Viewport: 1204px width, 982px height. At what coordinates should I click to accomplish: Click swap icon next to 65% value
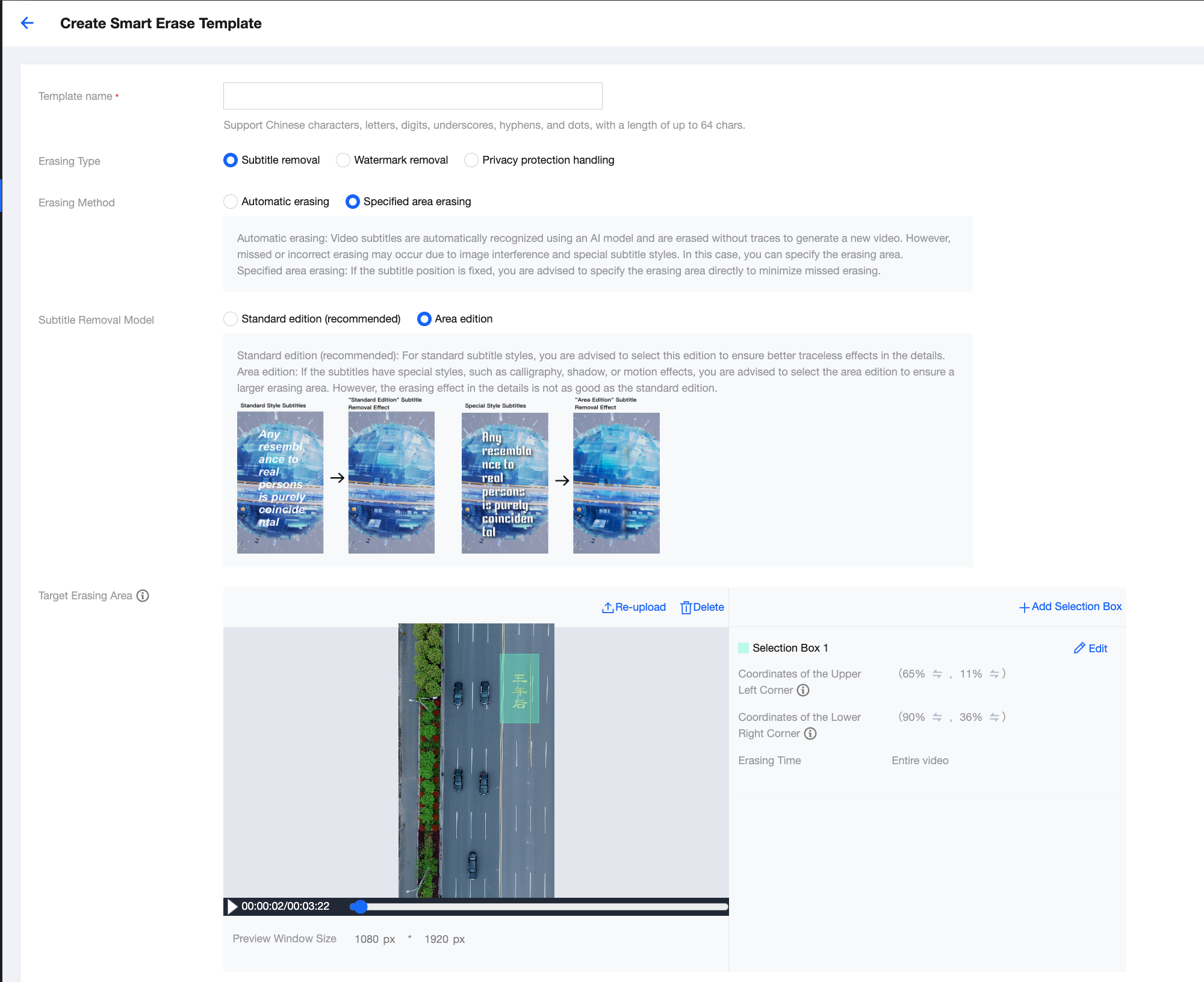point(937,674)
